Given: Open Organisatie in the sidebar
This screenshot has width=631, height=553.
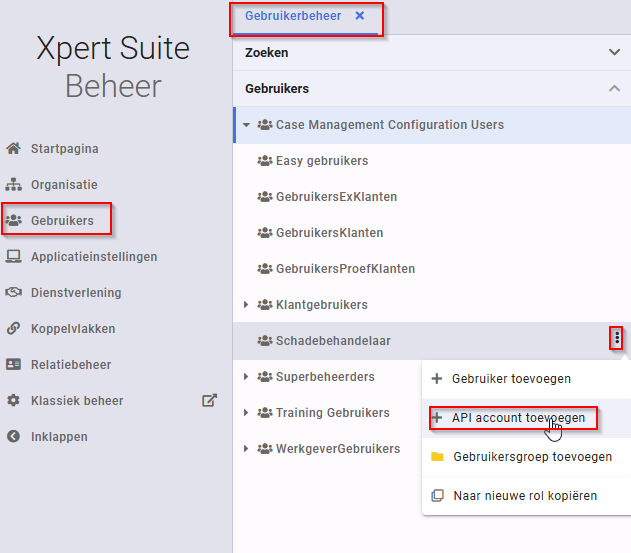Looking at the screenshot, I should pos(64,184).
